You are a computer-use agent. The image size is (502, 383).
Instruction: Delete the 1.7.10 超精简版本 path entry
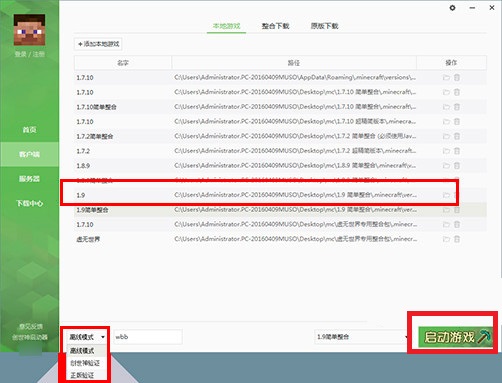[x=457, y=122]
